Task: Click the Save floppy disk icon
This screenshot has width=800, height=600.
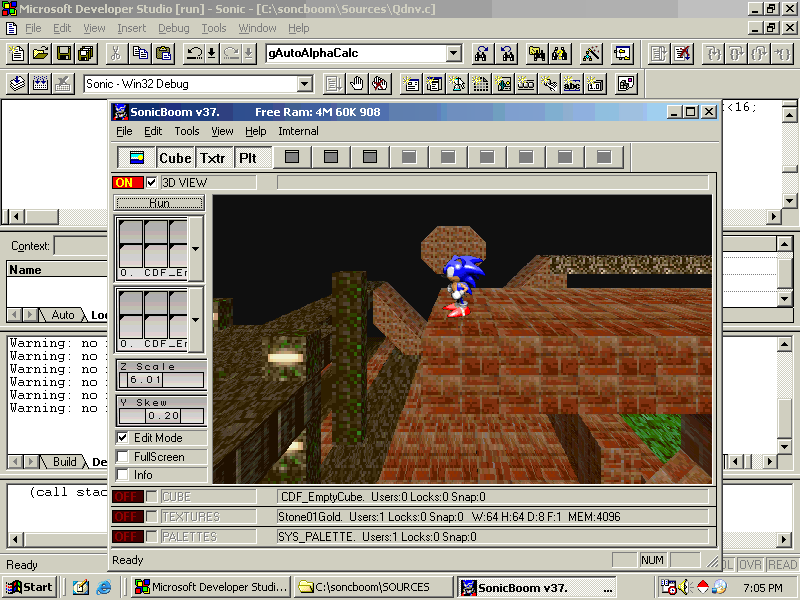Action: coord(64,54)
